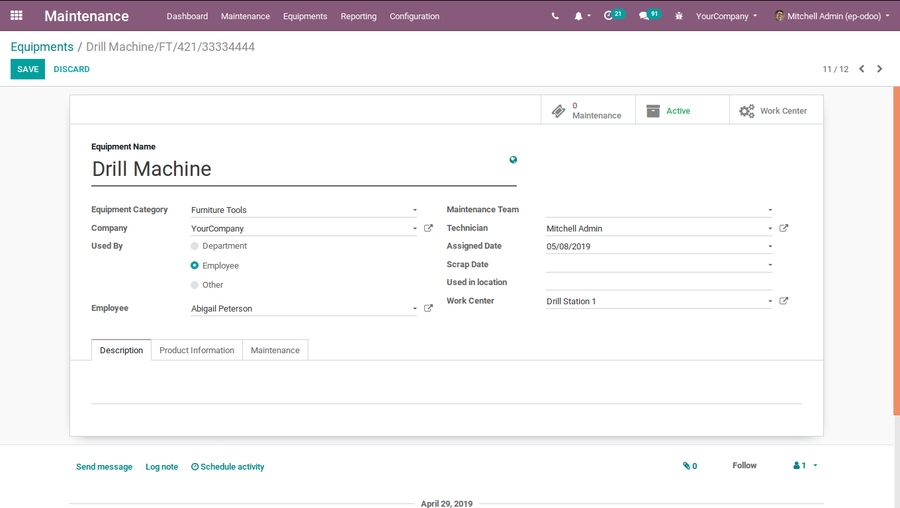The width and height of the screenshot is (900, 508).
Task: Expand Maintenance Team dropdown
Action: pyautogui.click(x=770, y=210)
